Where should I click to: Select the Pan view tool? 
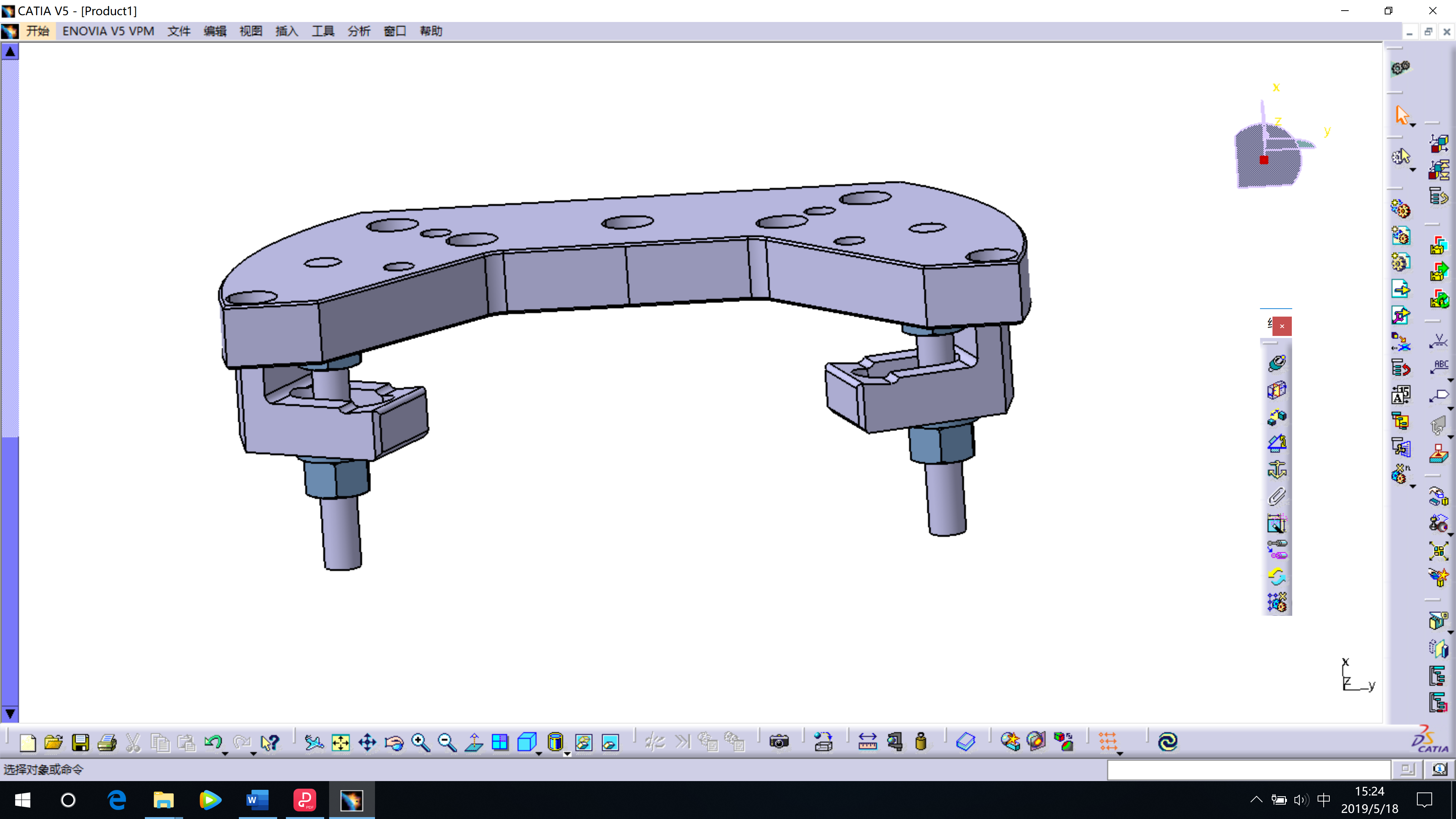(367, 742)
